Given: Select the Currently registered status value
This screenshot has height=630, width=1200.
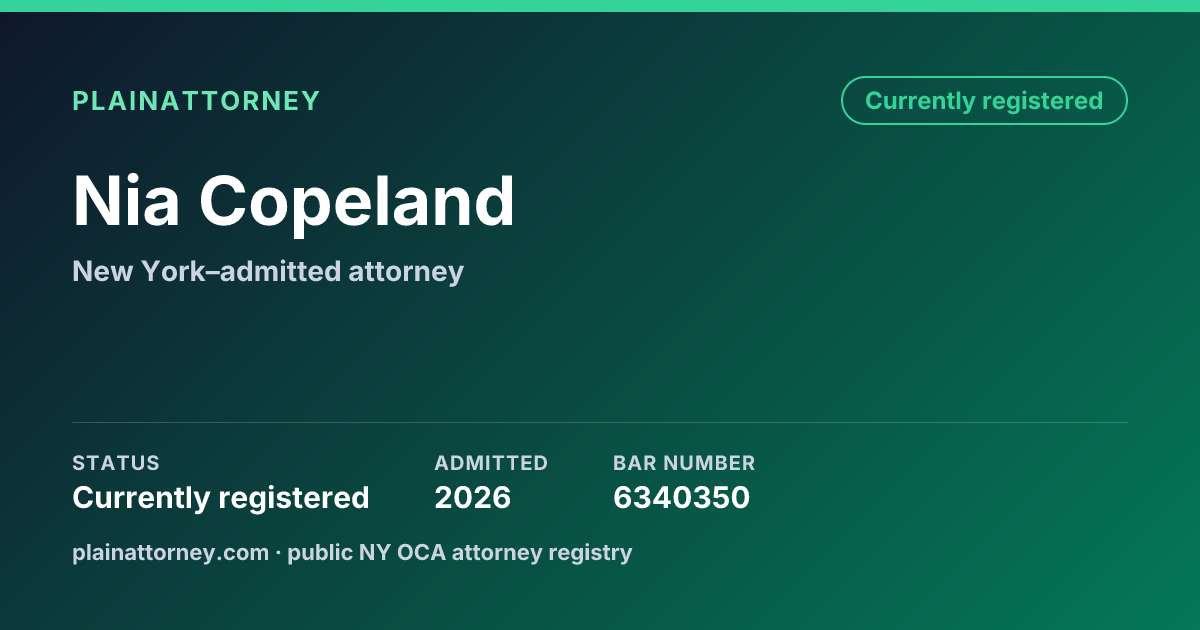Looking at the screenshot, I should pos(221,497).
